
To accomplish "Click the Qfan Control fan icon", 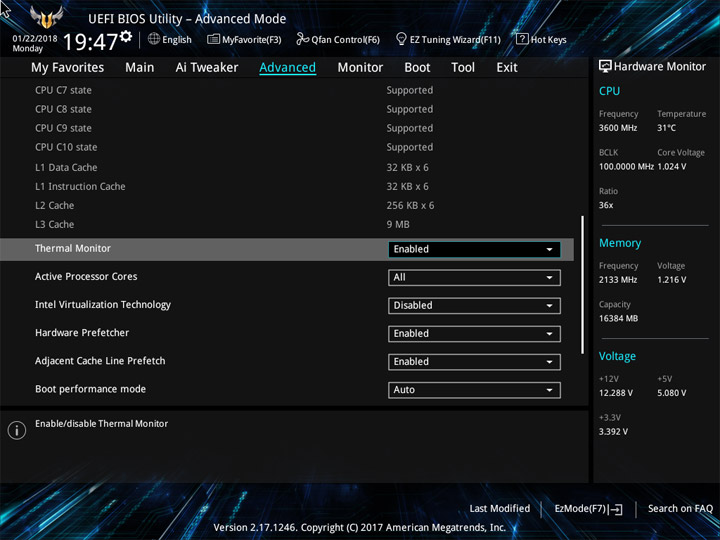I will [302, 39].
